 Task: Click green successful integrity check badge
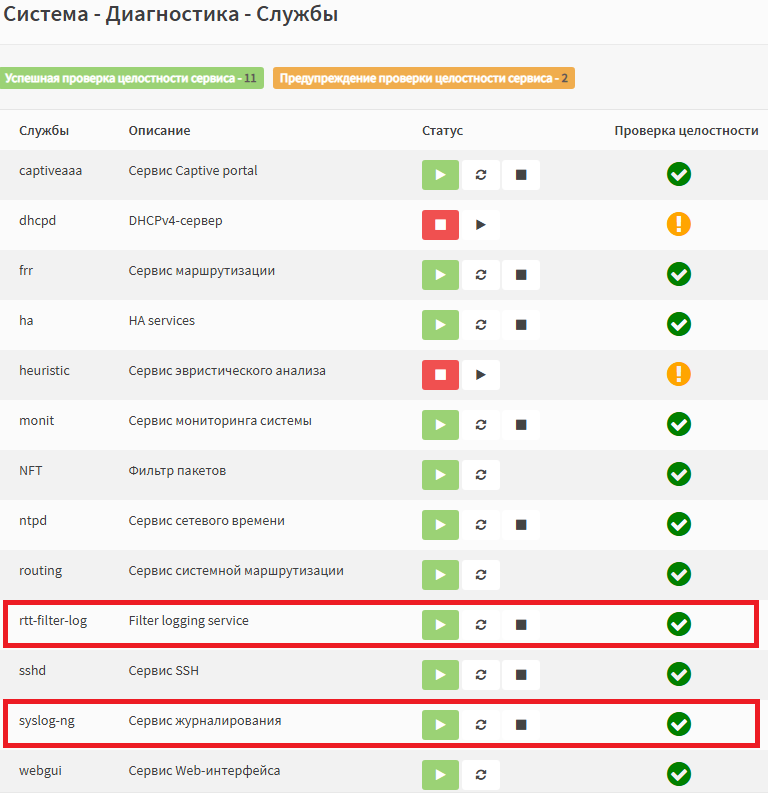[131, 78]
